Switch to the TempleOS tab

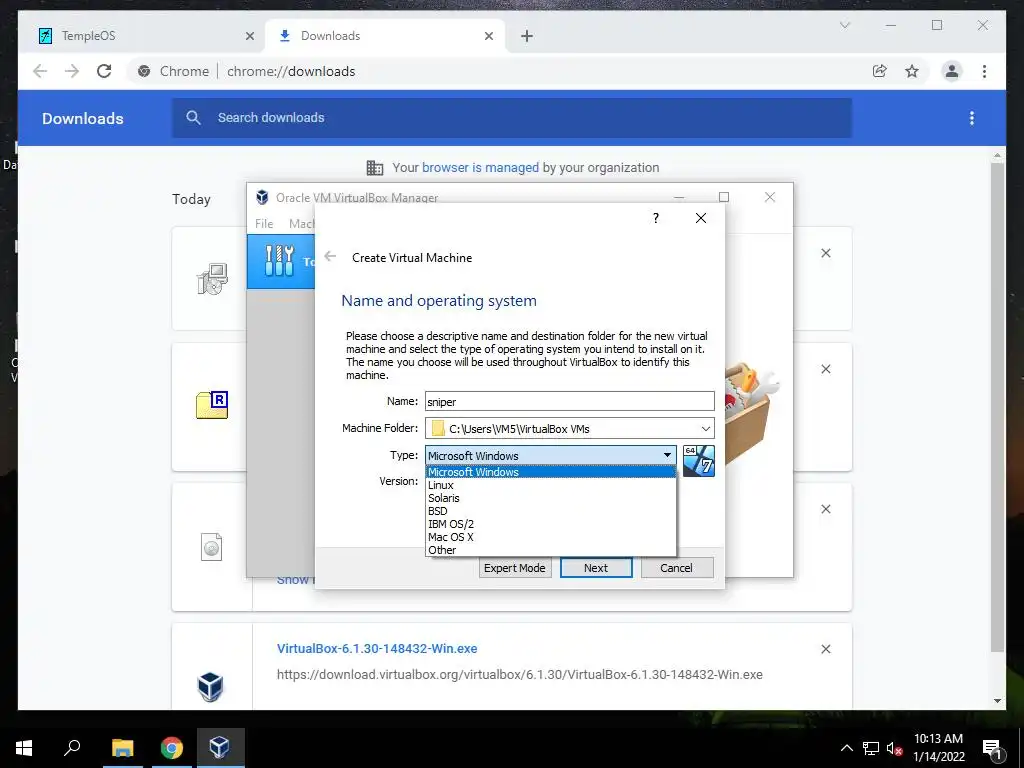coord(141,36)
